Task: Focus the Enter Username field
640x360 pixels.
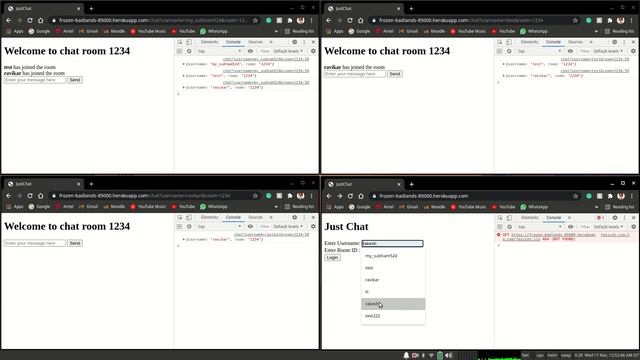Action: click(x=392, y=243)
